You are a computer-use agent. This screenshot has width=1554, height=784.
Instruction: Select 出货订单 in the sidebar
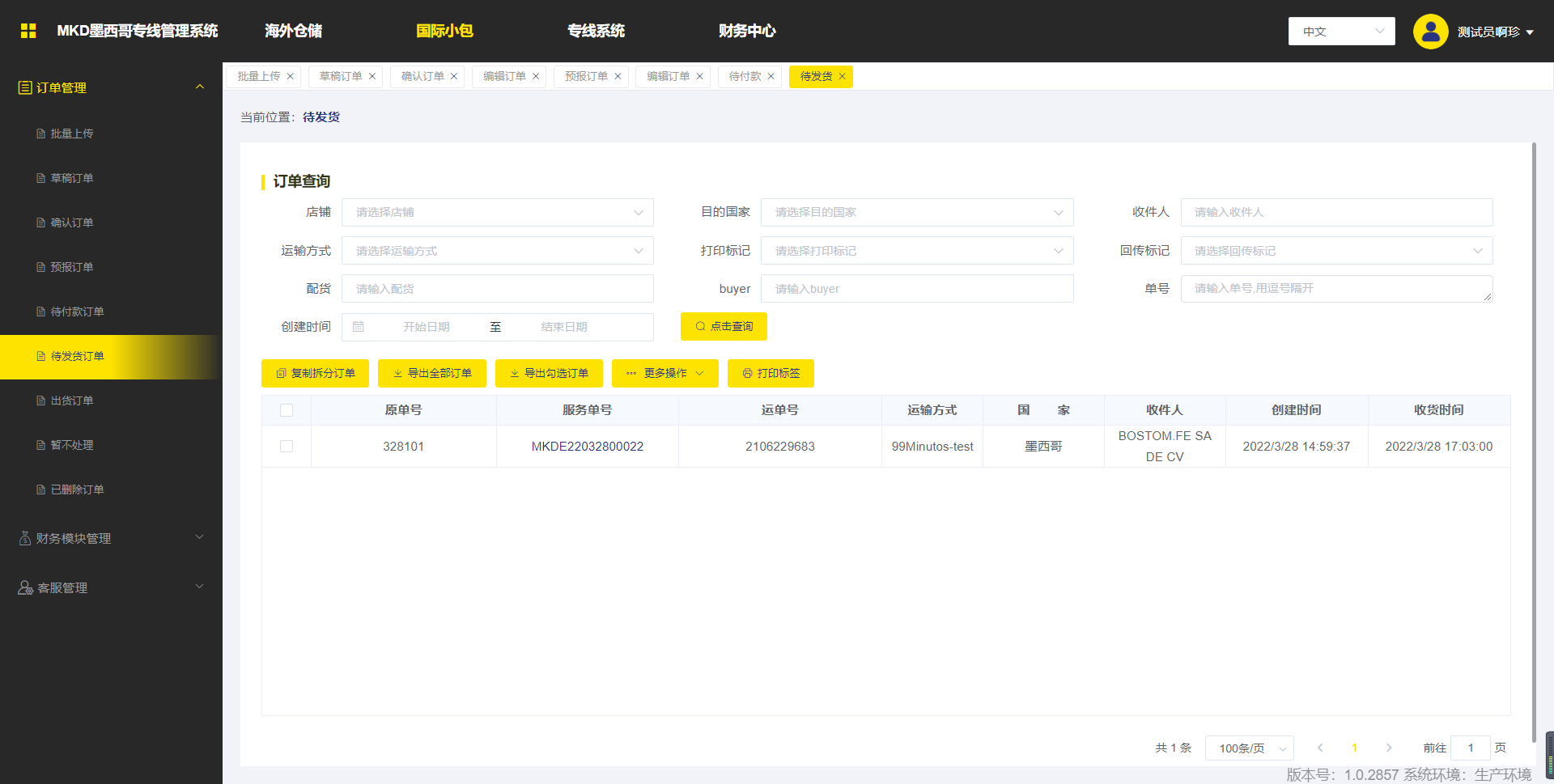72,400
